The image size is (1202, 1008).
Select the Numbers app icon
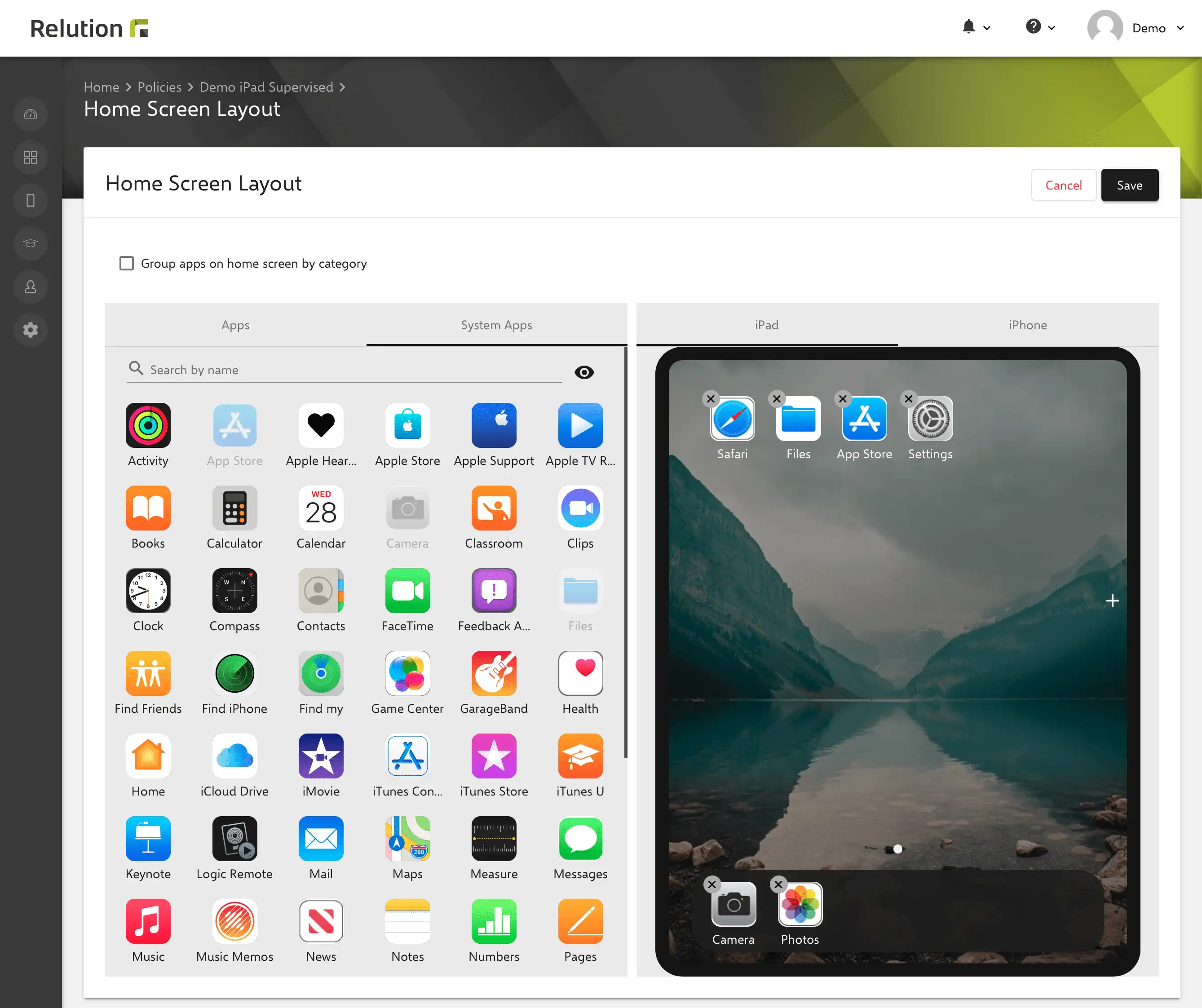pyautogui.click(x=493, y=921)
